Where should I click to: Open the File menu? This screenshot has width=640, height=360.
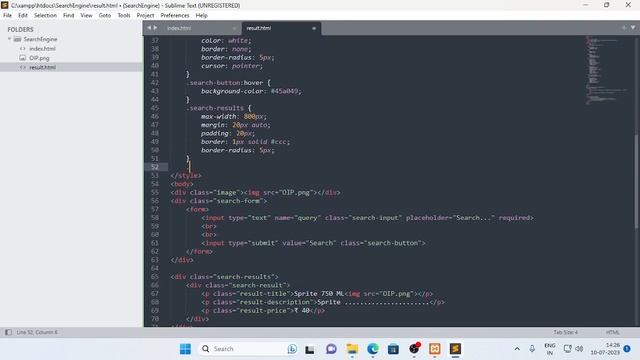click(x=7, y=16)
